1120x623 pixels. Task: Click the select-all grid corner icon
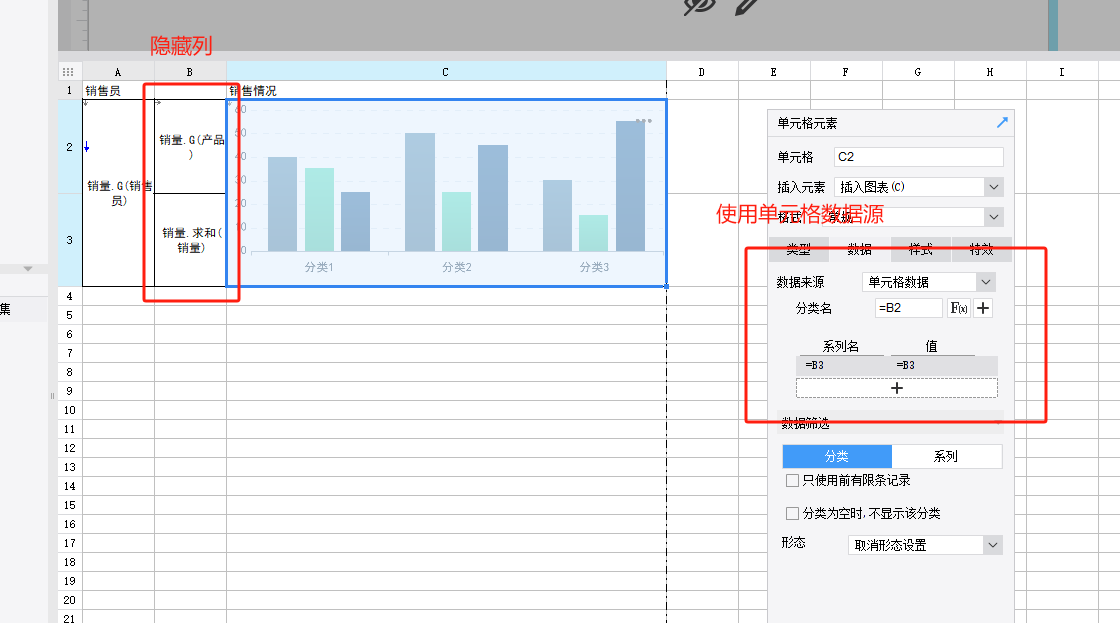68,71
